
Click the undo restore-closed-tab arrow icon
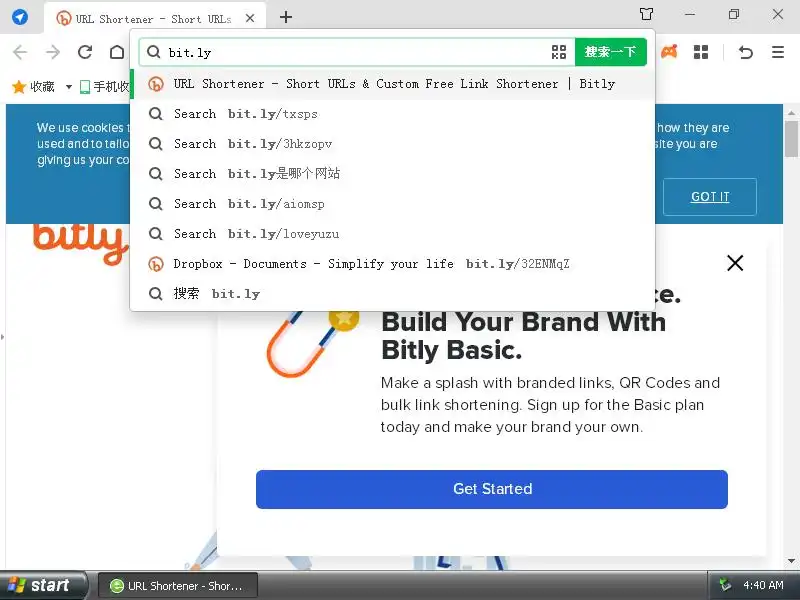pyautogui.click(x=745, y=52)
